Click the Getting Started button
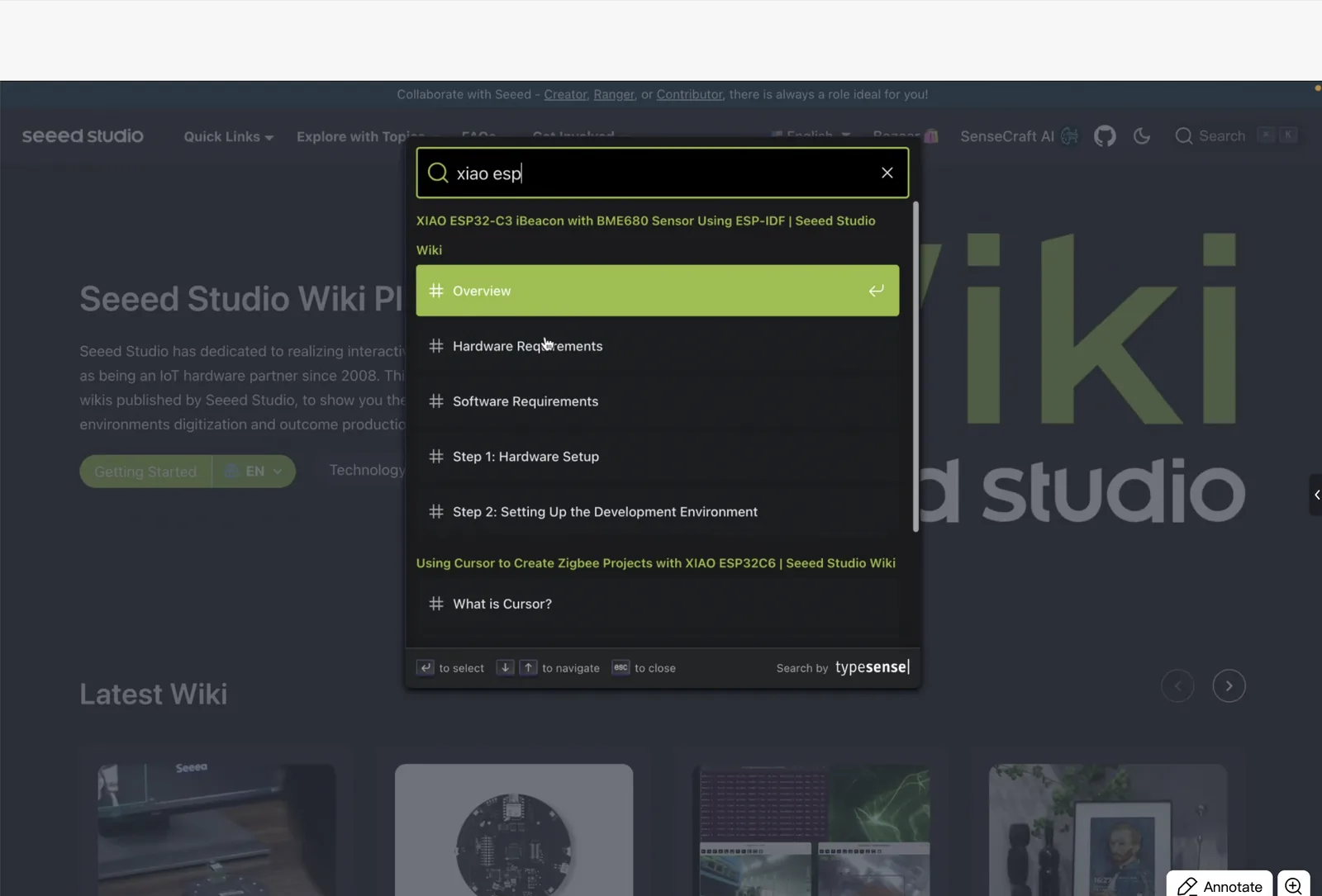The image size is (1322, 896). click(145, 472)
